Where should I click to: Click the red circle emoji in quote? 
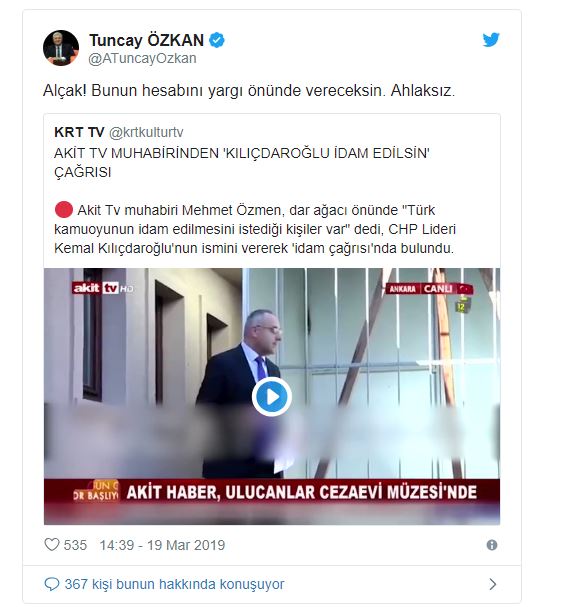click(x=64, y=210)
